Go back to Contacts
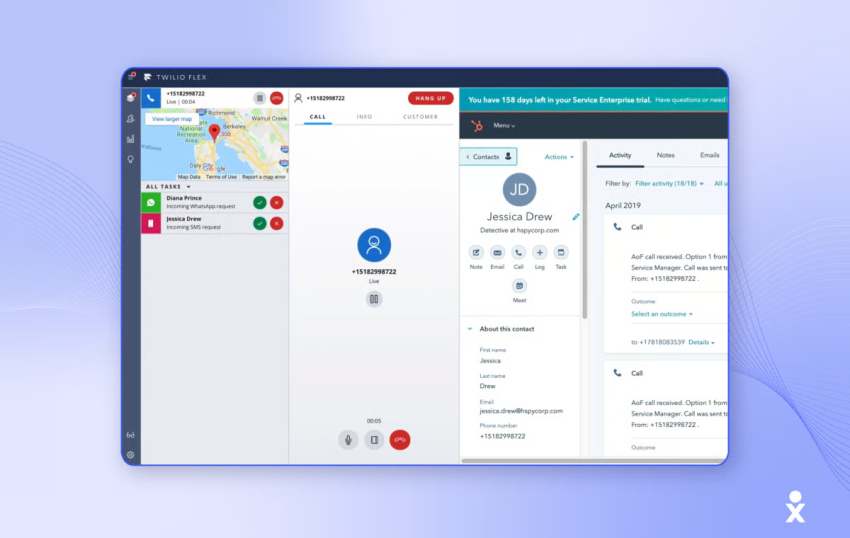 [488, 157]
